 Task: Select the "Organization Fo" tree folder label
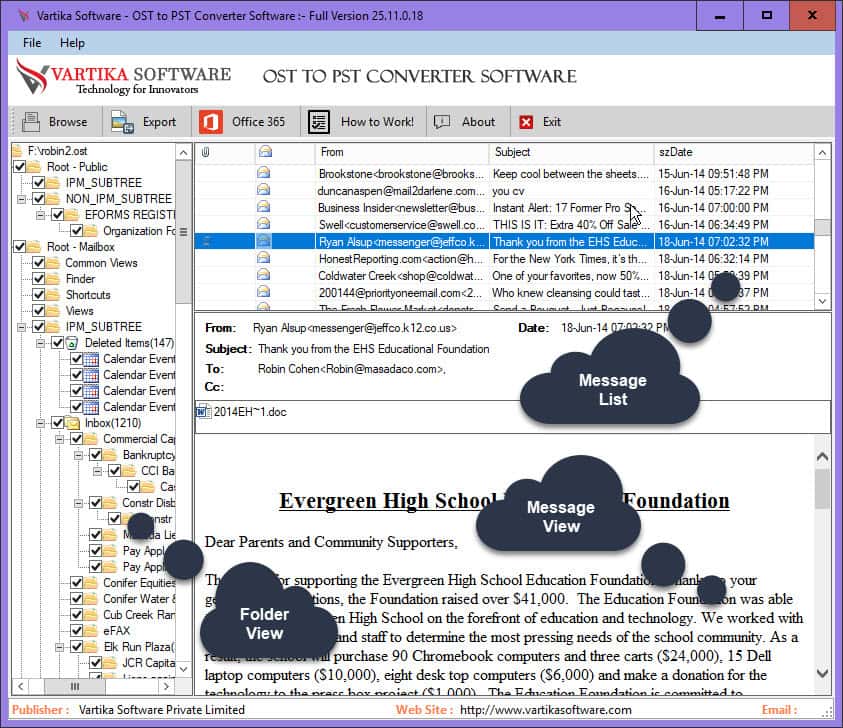[139, 231]
